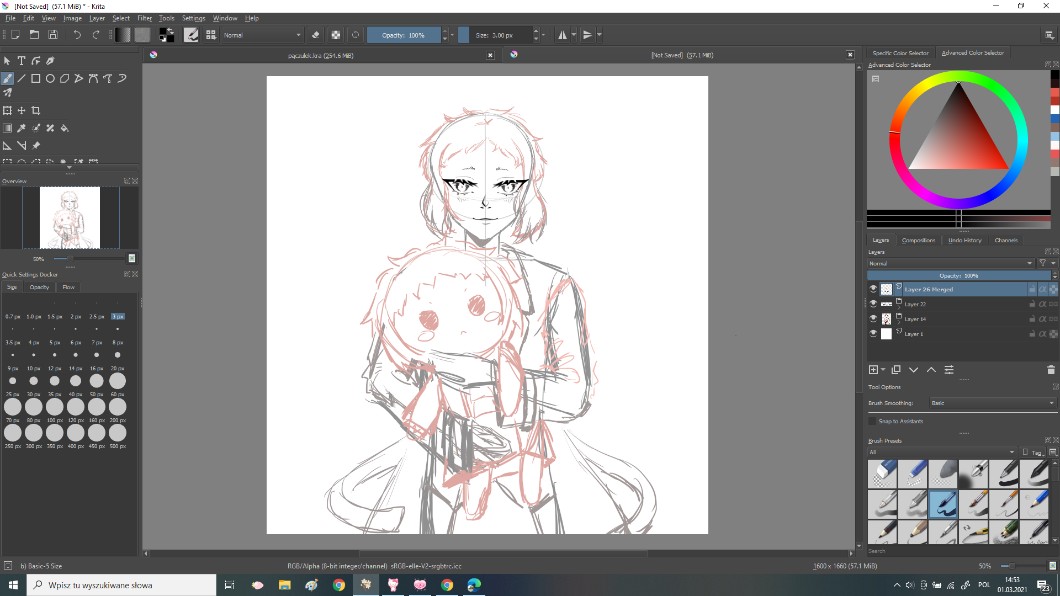Pick the Ellipse drawing tool
This screenshot has width=1060, height=596.
pos(50,78)
